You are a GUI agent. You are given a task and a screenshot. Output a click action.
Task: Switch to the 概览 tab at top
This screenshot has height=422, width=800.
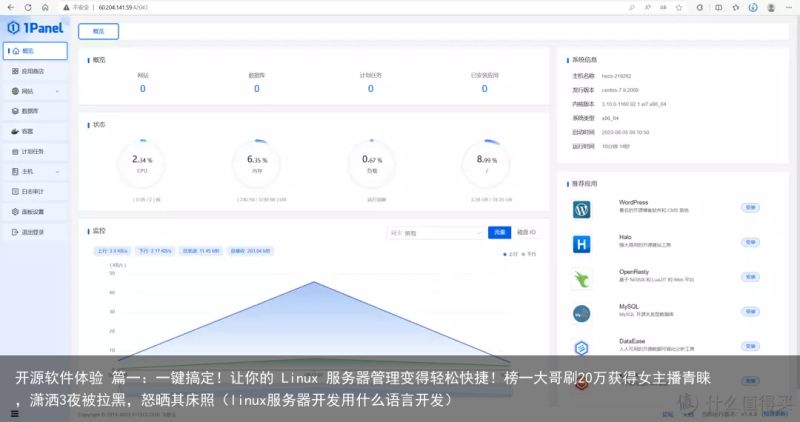click(98, 31)
